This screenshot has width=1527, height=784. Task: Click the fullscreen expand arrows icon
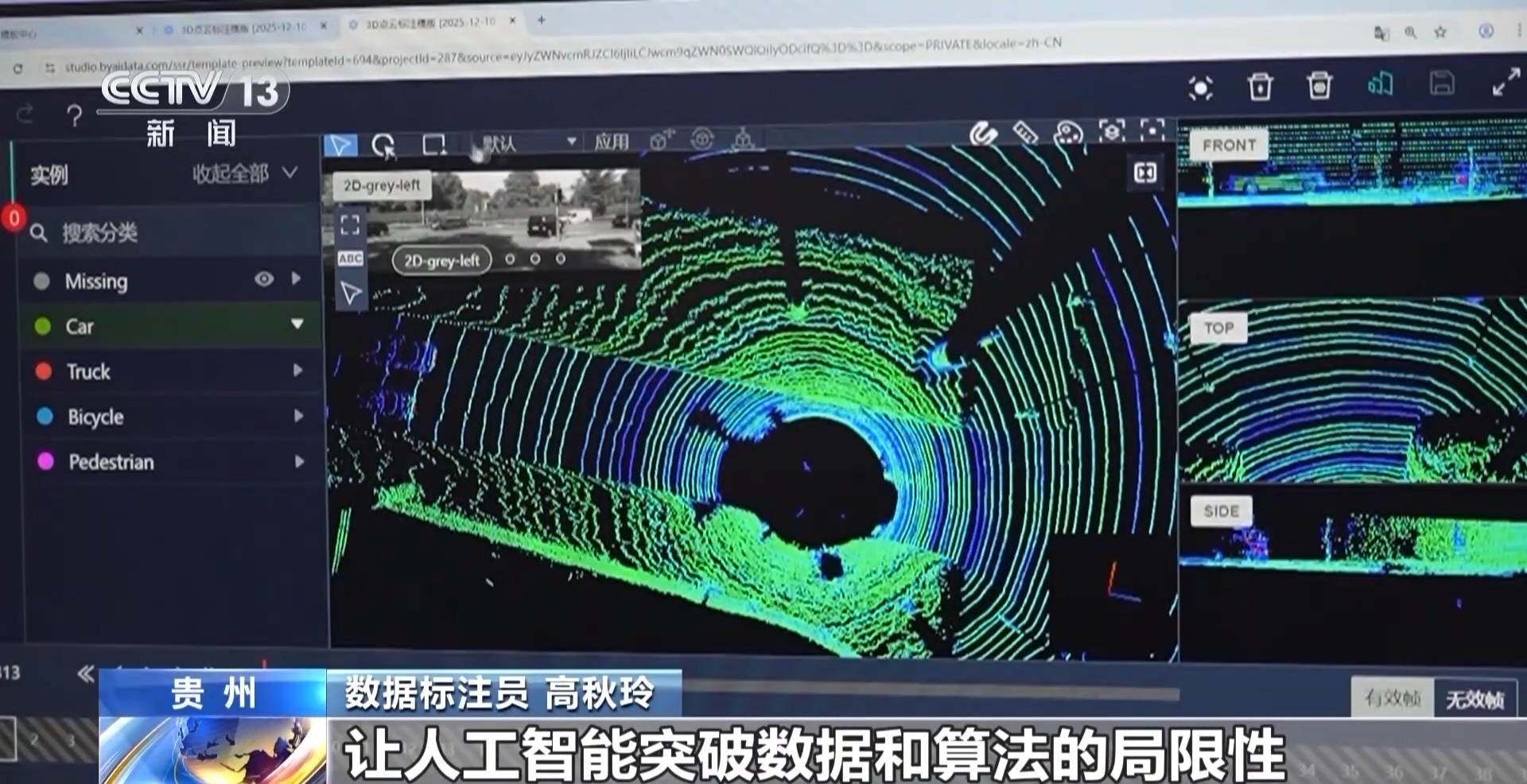click(x=1506, y=82)
